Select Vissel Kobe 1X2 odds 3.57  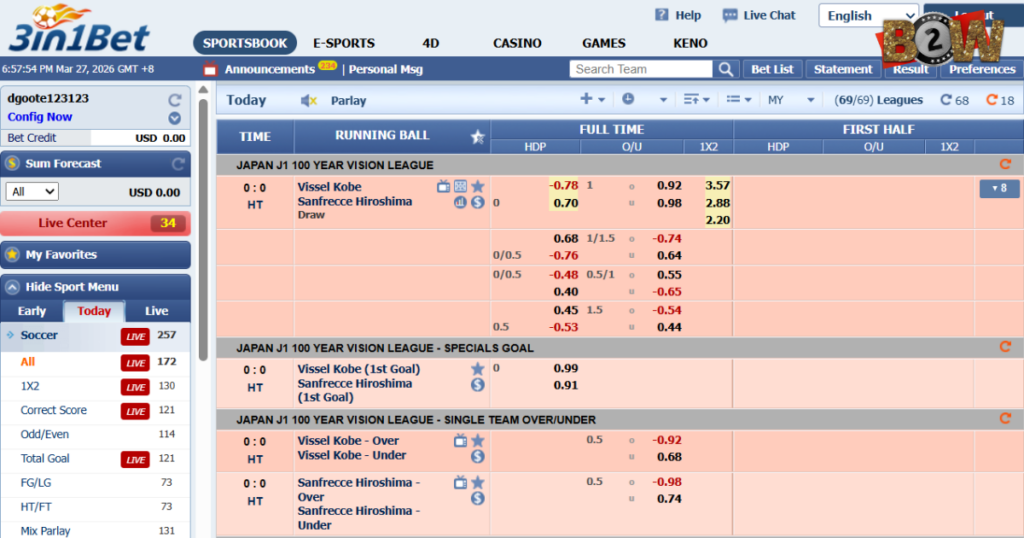tap(717, 185)
